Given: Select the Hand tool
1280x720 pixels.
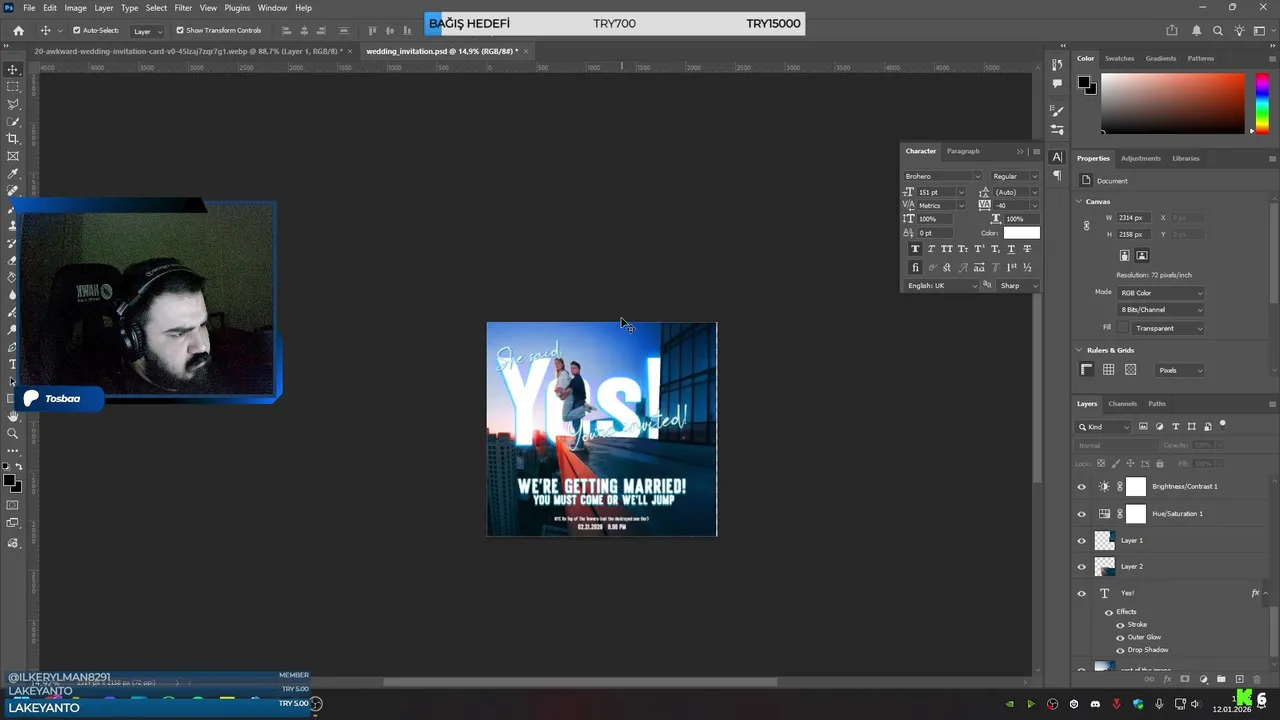Looking at the screenshot, I should coord(13,416).
